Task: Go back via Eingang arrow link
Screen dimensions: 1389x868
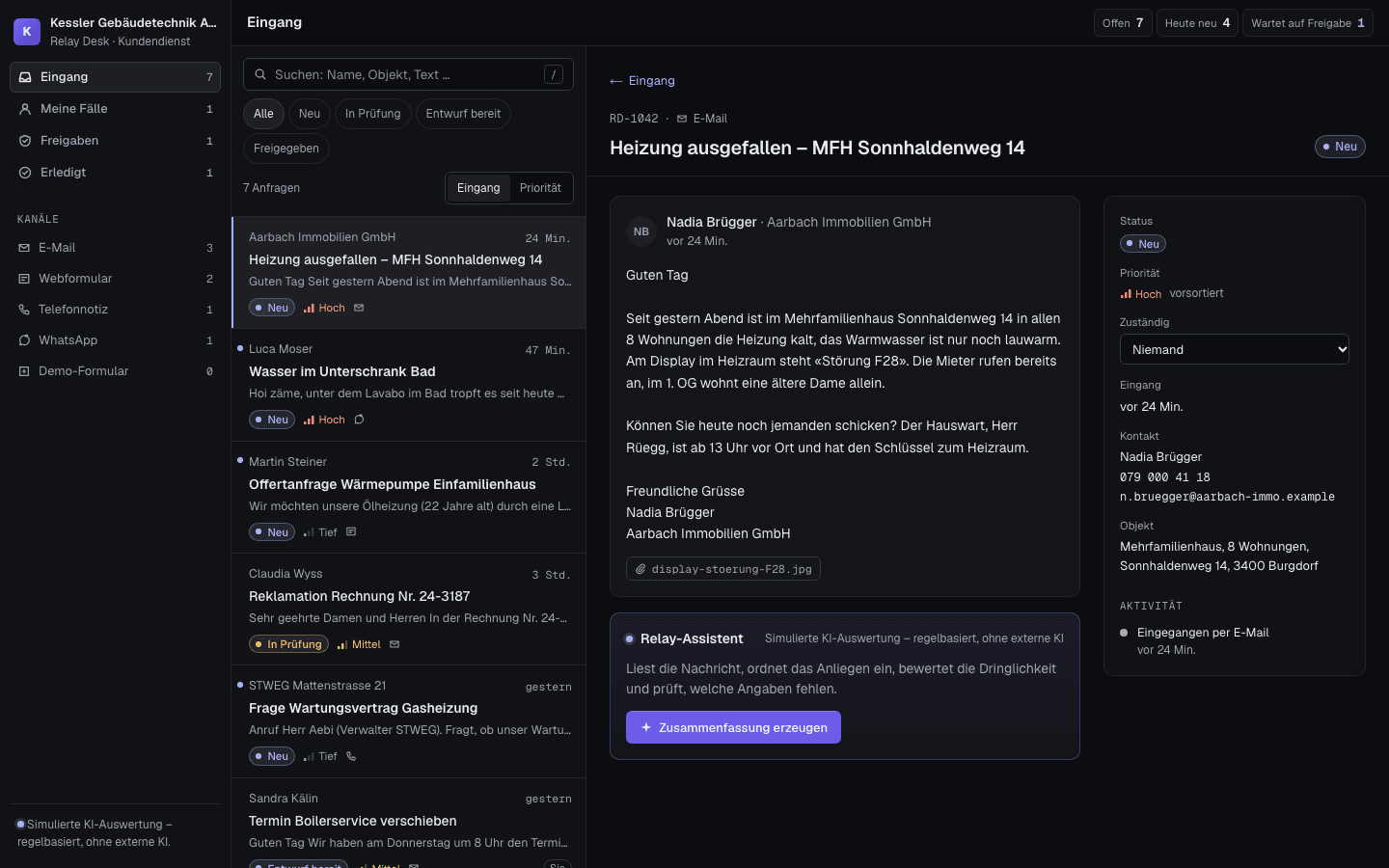Action: (642, 81)
